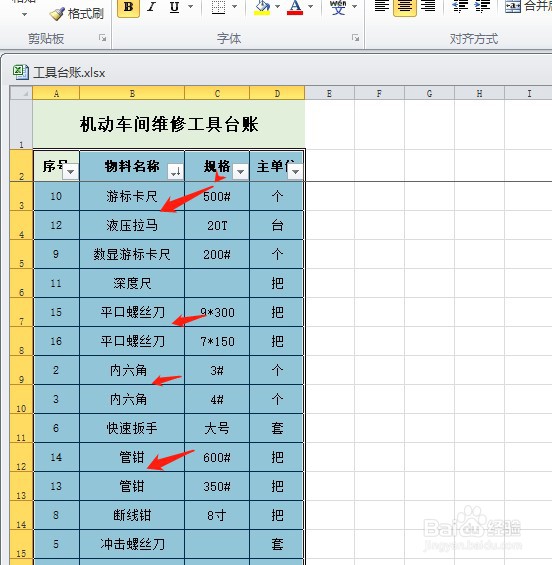This screenshot has width=552, height=565.
Task: Select row 12 header
Action: click(x=21, y=457)
